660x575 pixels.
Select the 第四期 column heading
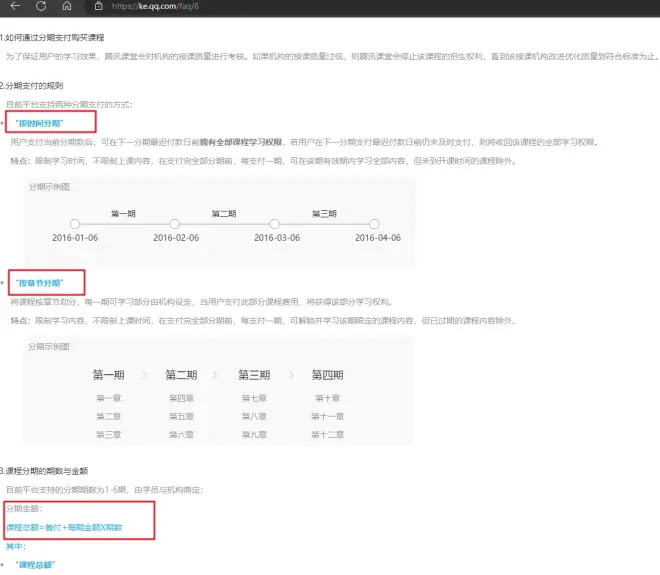click(327, 375)
